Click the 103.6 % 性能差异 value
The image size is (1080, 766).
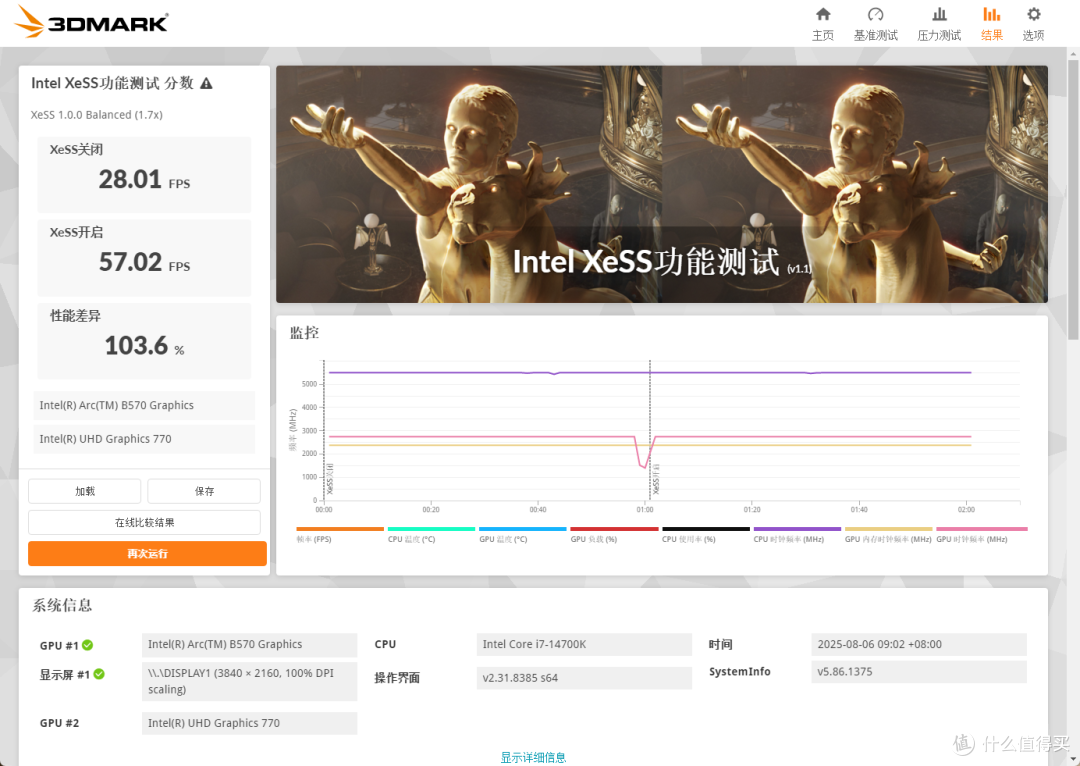144,346
